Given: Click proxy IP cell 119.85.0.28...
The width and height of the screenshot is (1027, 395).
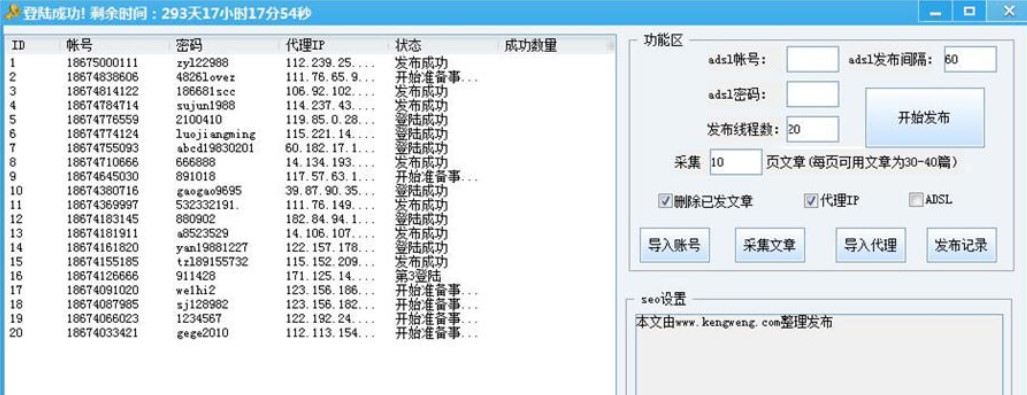Looking at the screenshot, I should pyautogui.click(x=331, y=120).
